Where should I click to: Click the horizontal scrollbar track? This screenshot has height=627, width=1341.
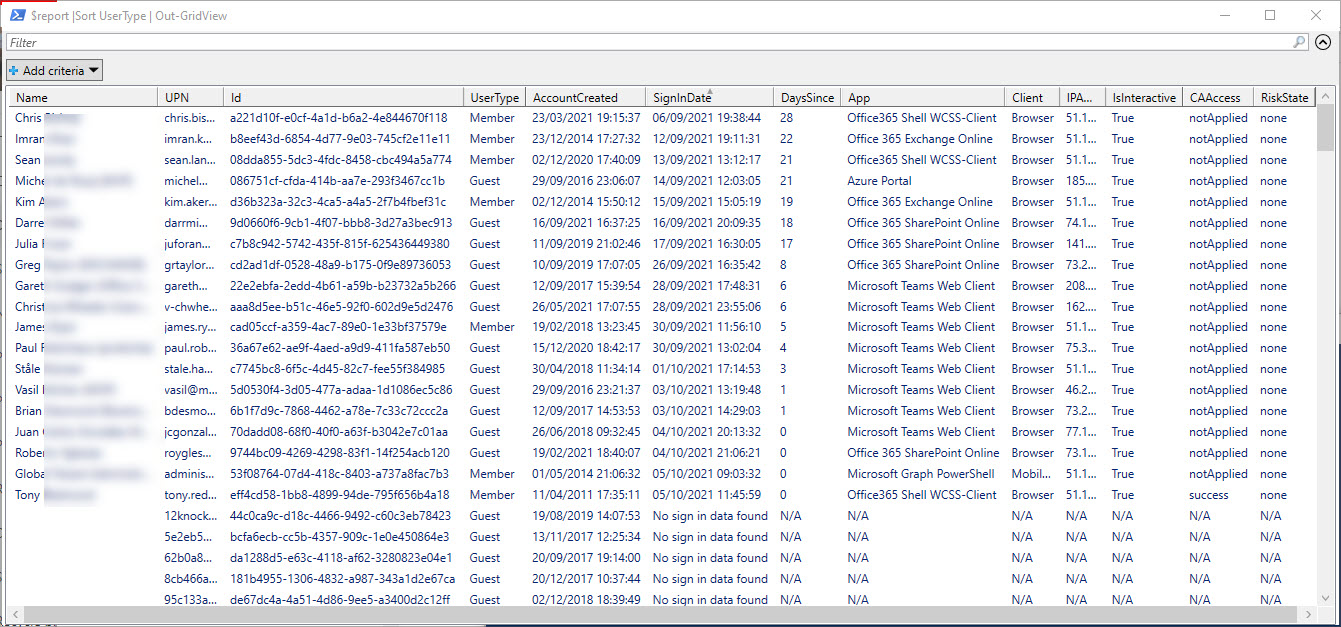[x=660, y=613]
